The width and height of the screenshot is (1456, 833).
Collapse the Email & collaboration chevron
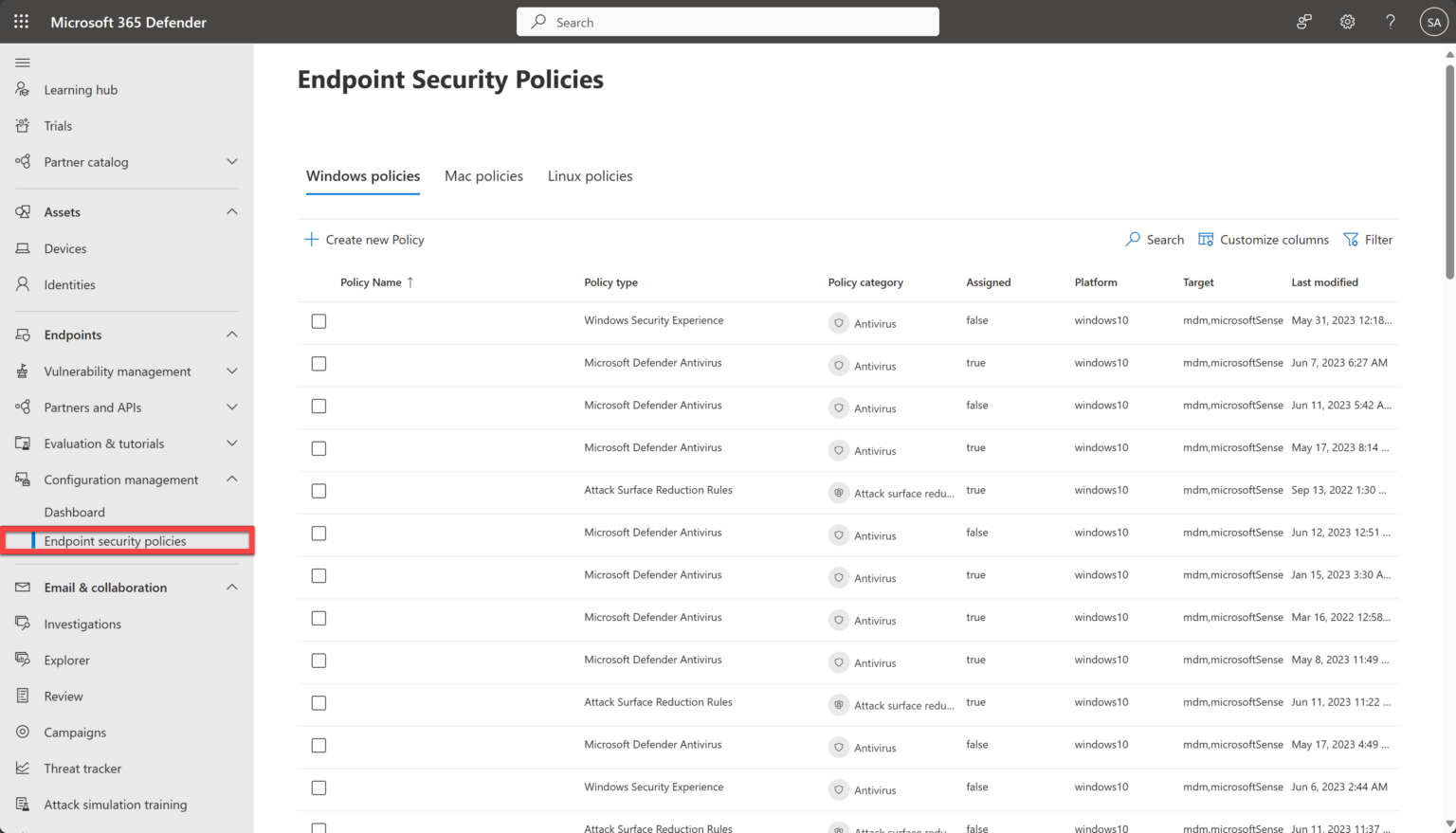tap(232, 588)
